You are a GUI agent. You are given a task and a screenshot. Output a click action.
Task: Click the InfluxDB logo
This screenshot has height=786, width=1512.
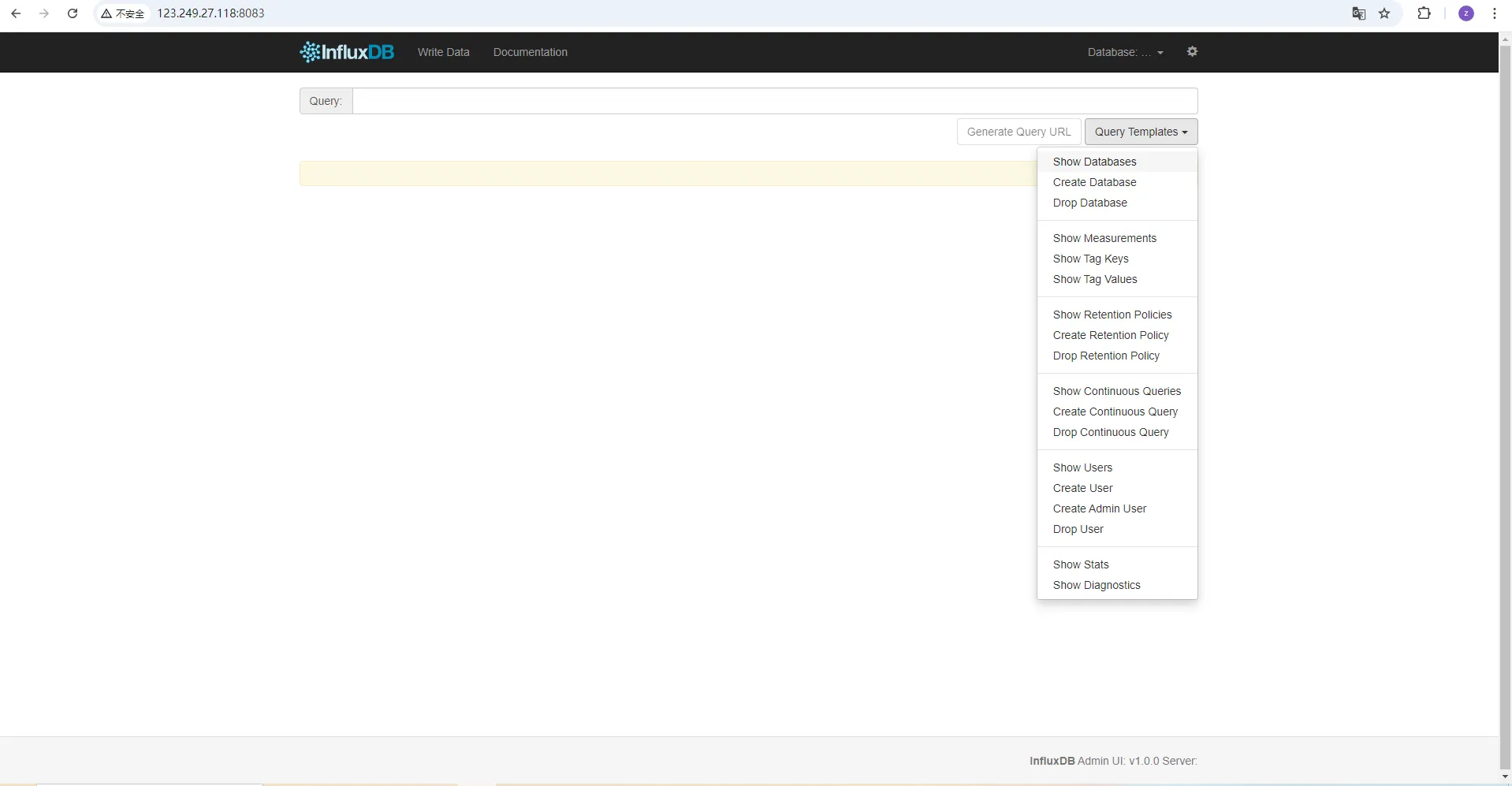tap(347, 52)
